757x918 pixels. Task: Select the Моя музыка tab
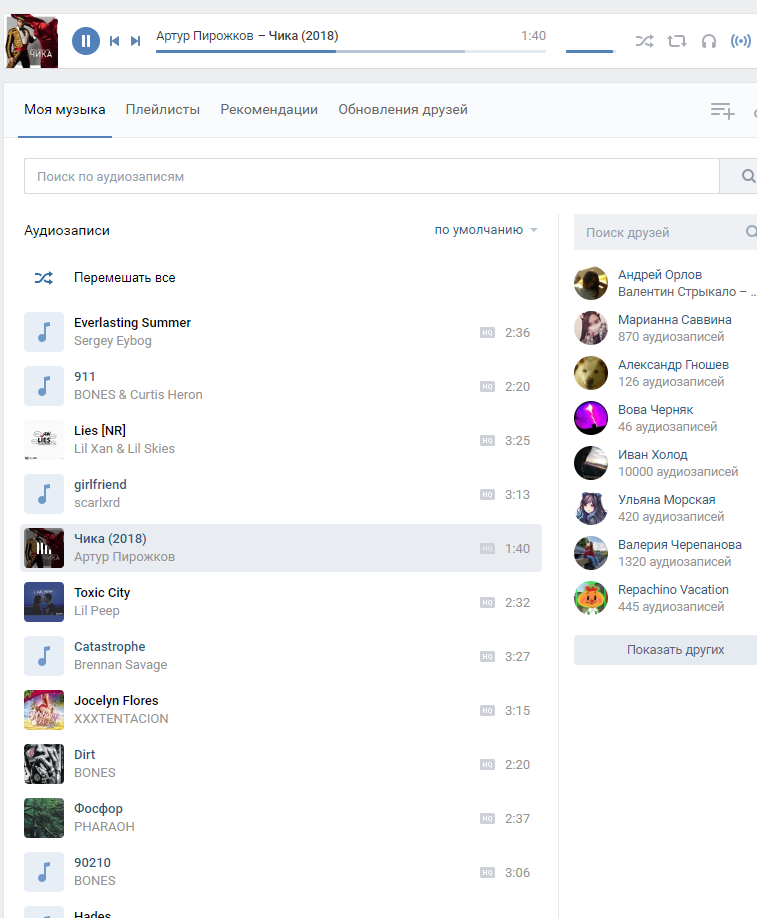64,109
